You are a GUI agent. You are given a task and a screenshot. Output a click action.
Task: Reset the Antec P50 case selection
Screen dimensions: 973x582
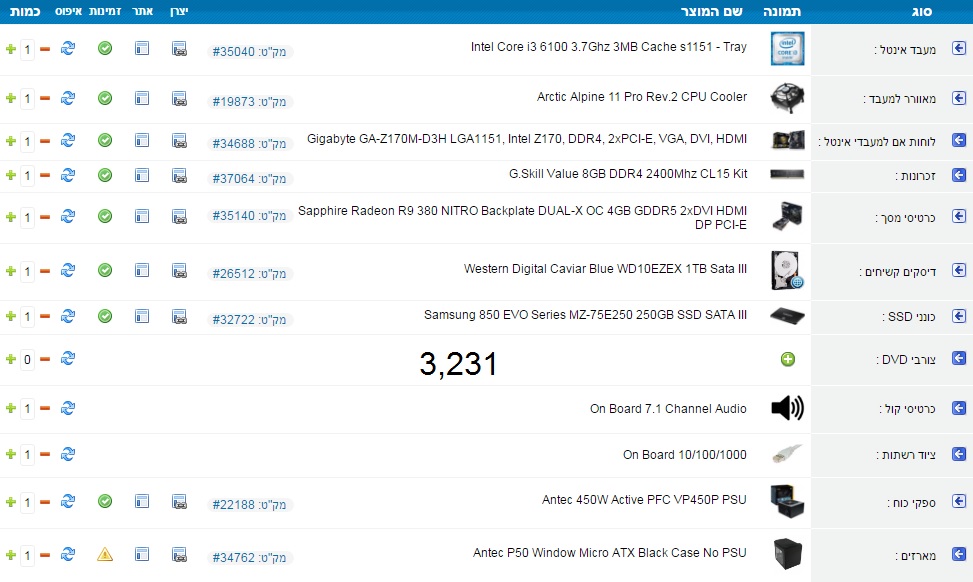(68, 554)
